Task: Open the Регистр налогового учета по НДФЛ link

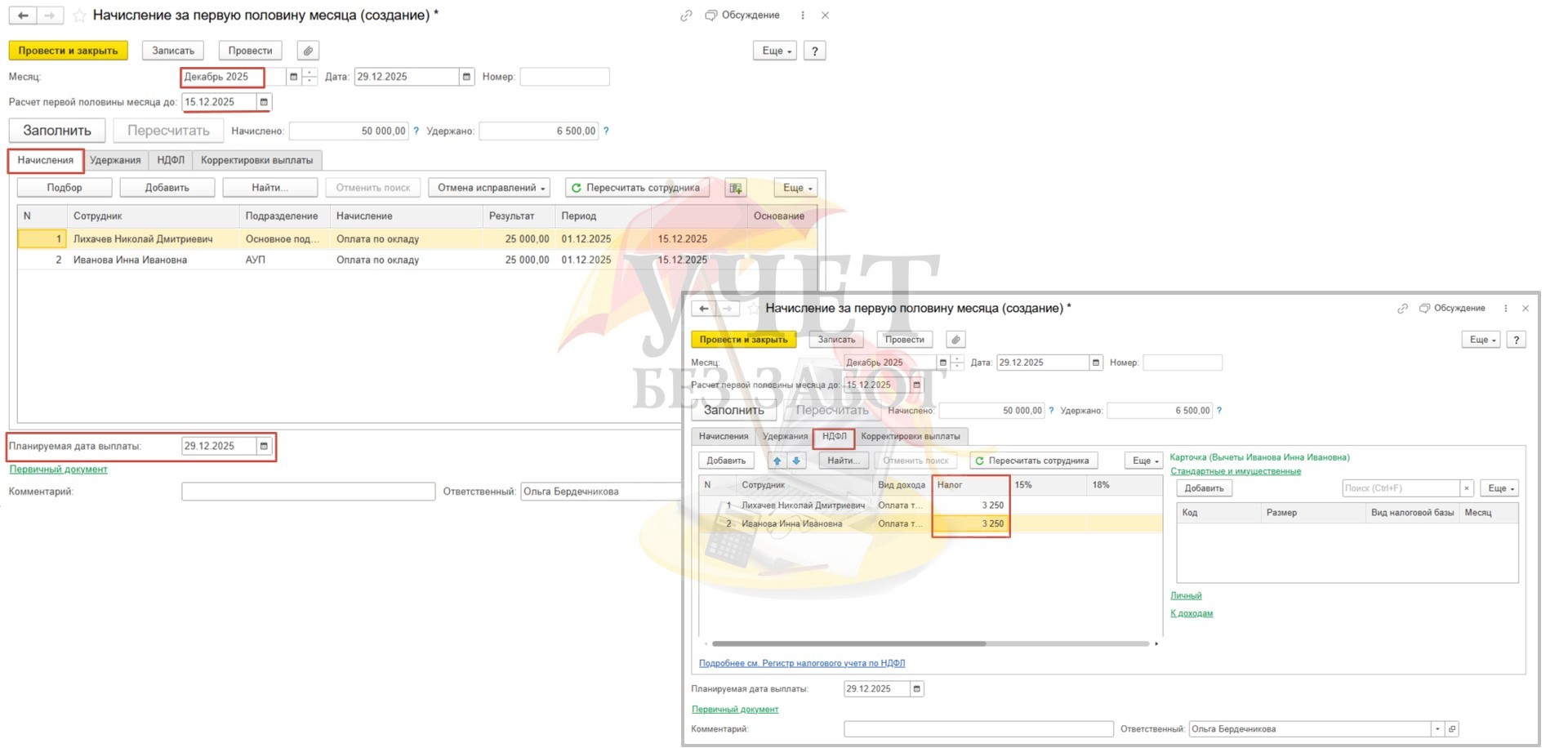Action: click(802, 663)
